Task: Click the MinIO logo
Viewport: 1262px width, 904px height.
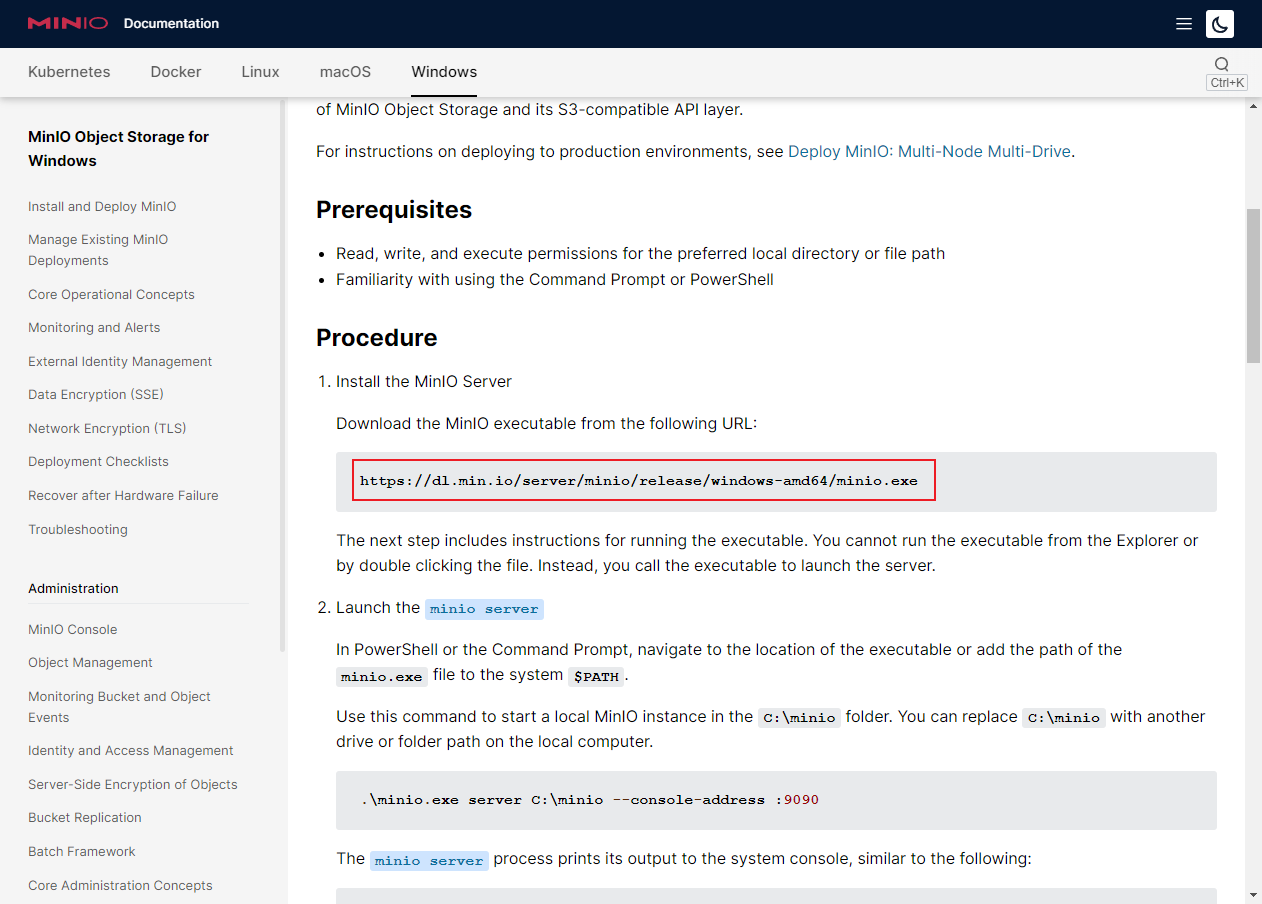Action: coord(67,23)
